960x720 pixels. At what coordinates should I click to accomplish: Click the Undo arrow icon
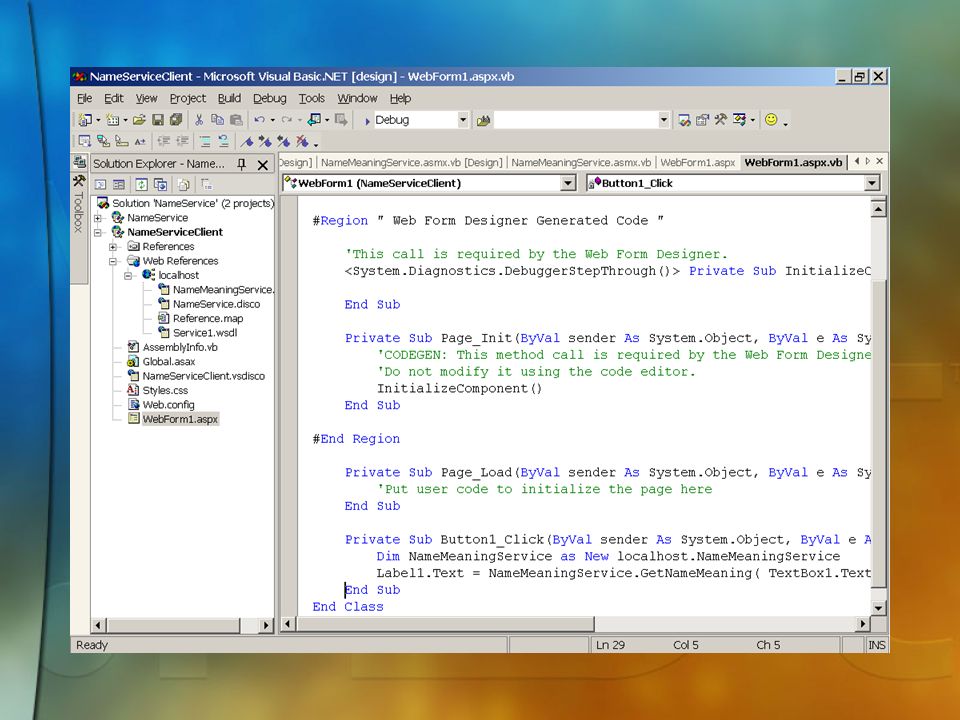[x=260, y=120]
